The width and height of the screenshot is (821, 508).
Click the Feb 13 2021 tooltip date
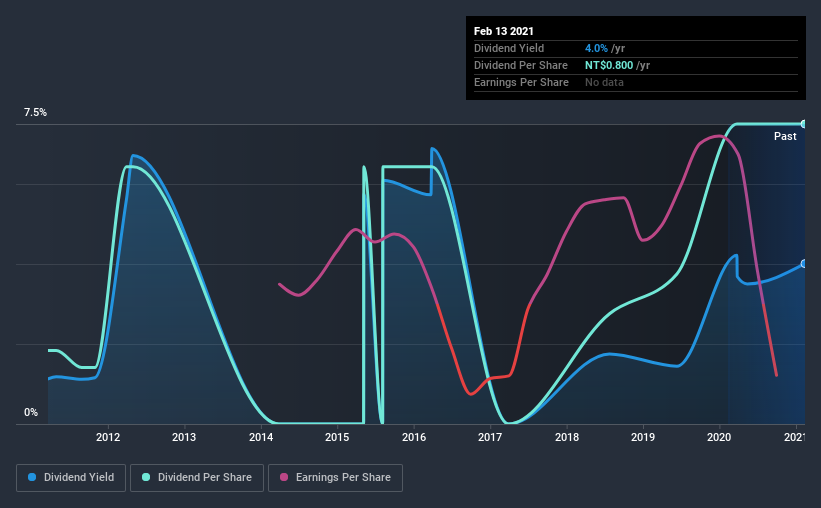(x=504, y=31)
